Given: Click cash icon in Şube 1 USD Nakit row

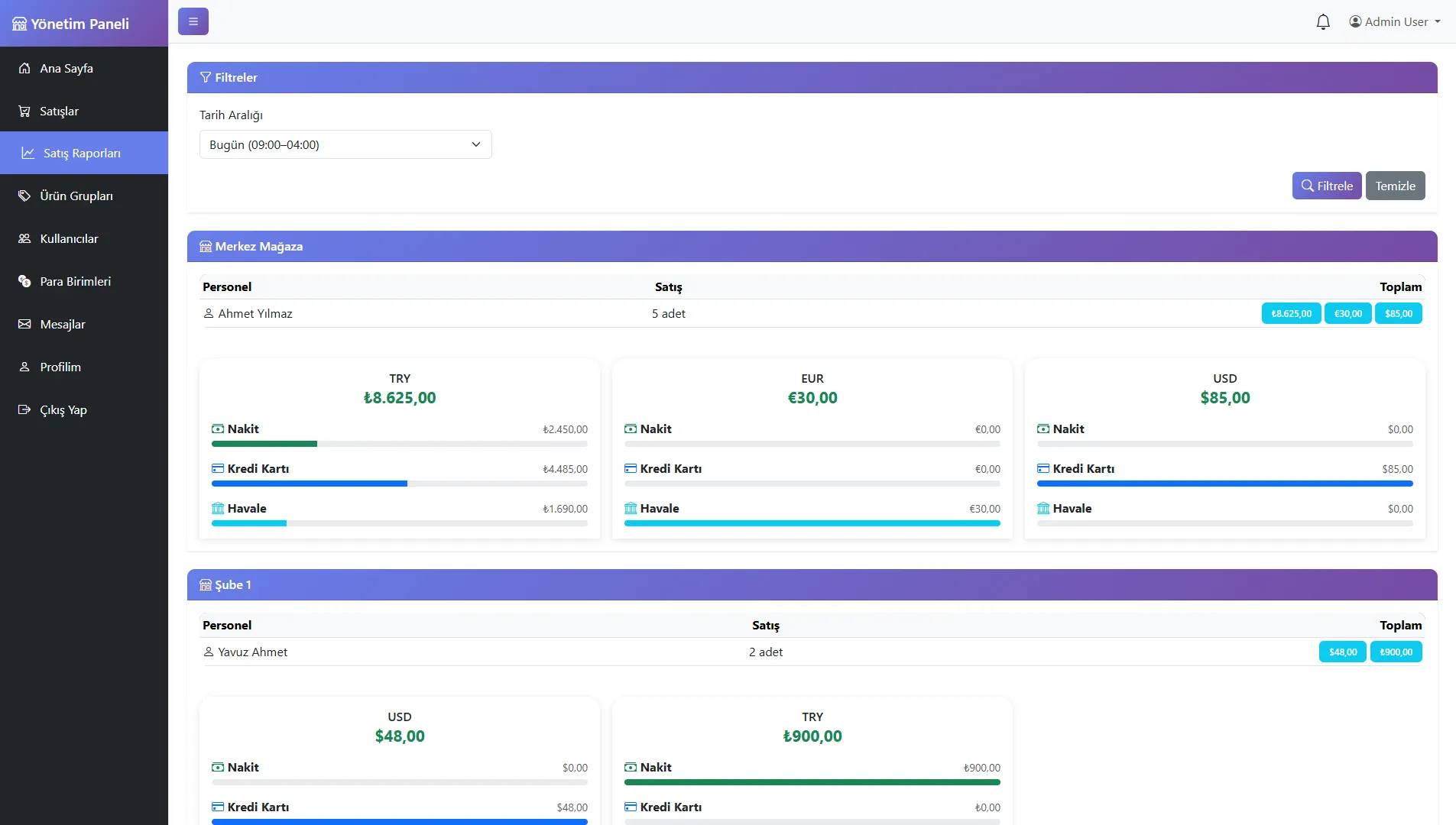Looking at the screenshot, I should (218, 768).
